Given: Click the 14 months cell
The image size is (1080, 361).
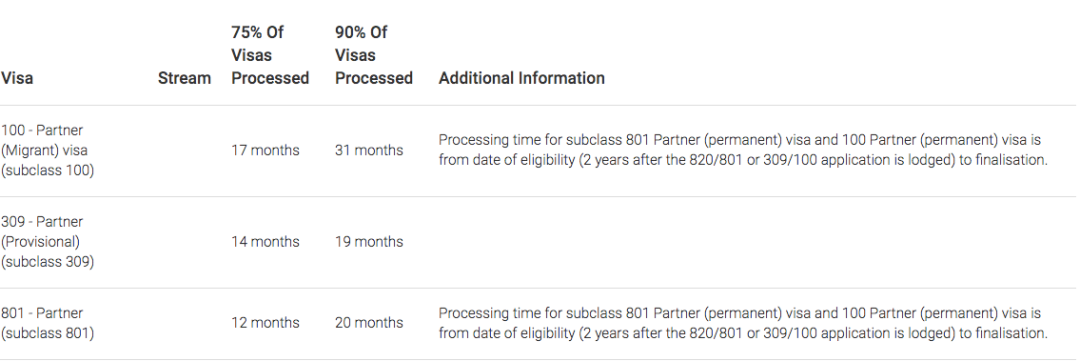Looking at the screenshot, I should 265,242.
